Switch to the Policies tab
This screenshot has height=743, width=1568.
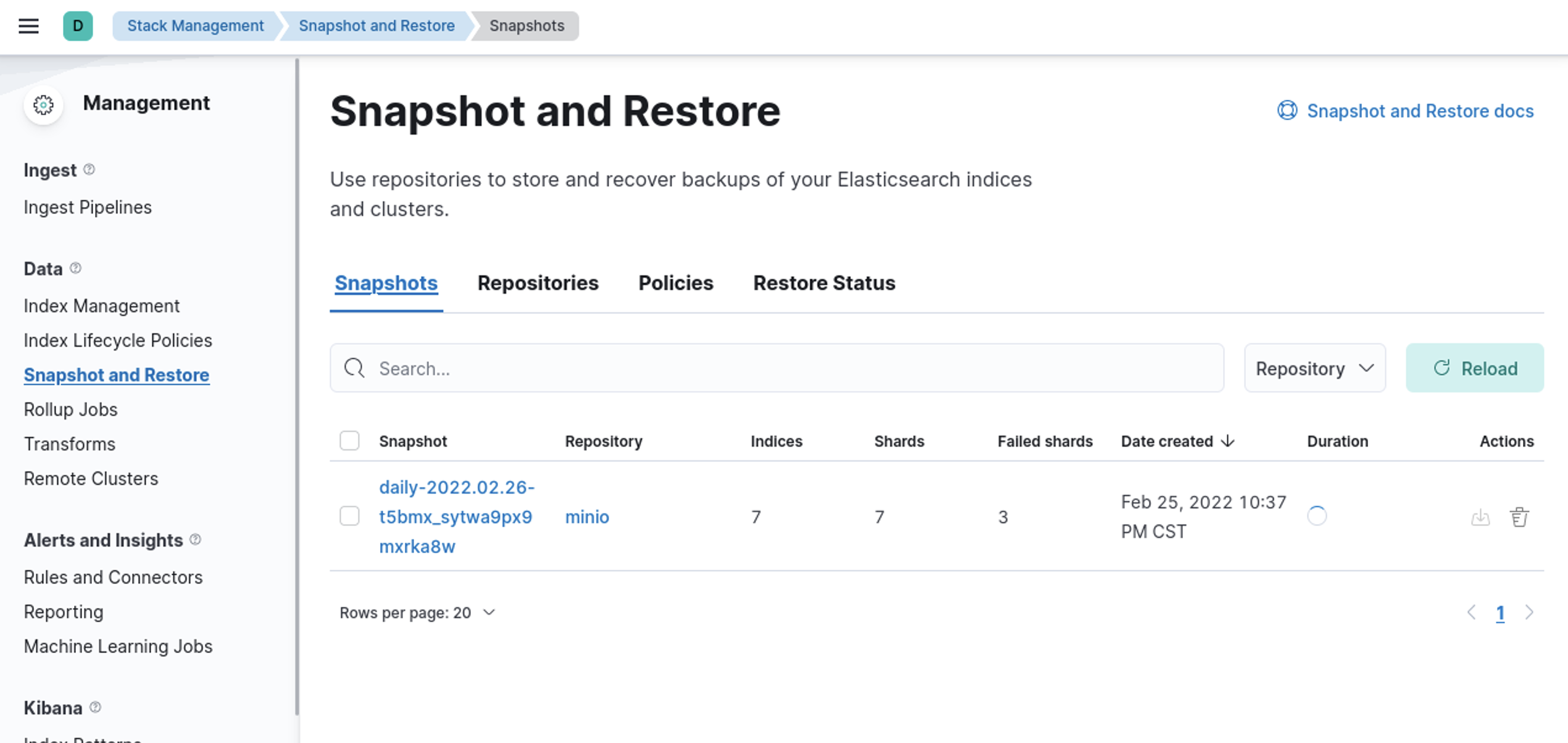point(675,283)
